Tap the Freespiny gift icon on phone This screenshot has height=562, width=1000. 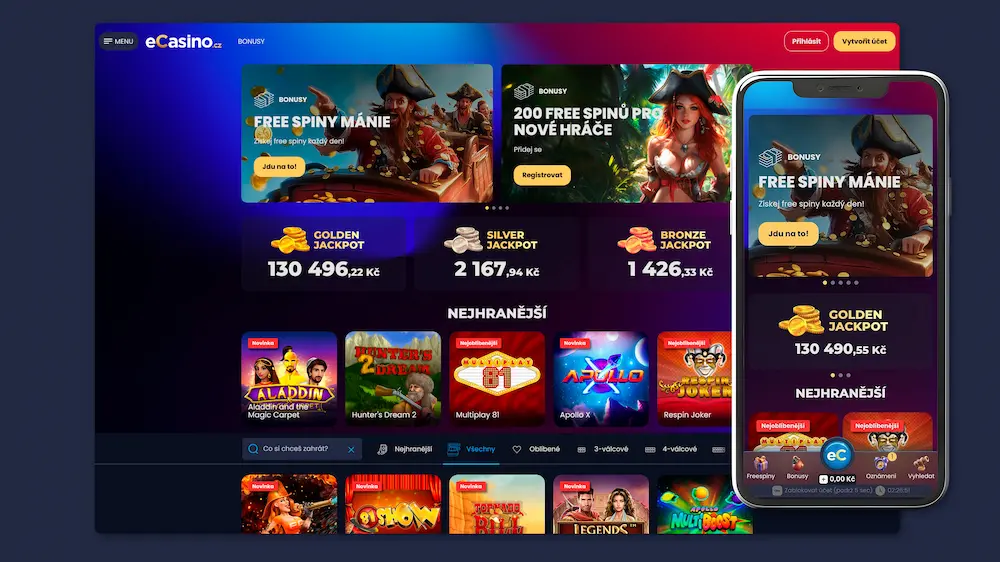760,467
